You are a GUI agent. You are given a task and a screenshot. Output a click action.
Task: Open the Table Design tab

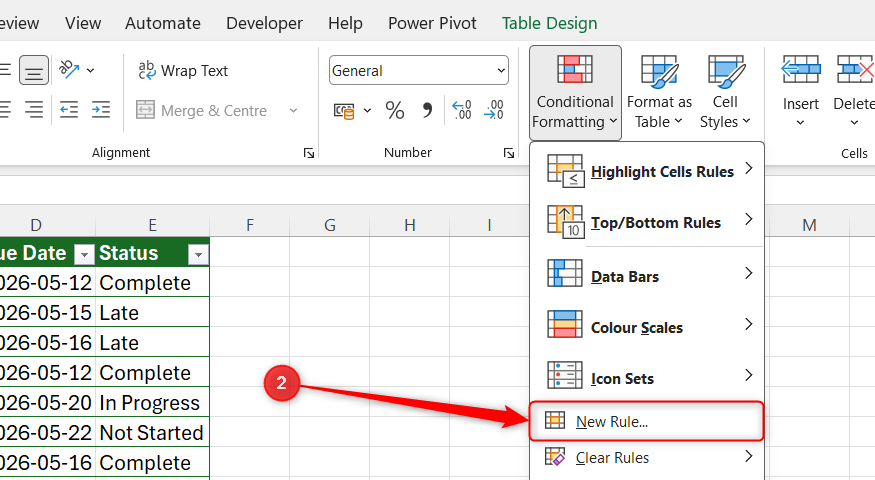pos(549,23)
